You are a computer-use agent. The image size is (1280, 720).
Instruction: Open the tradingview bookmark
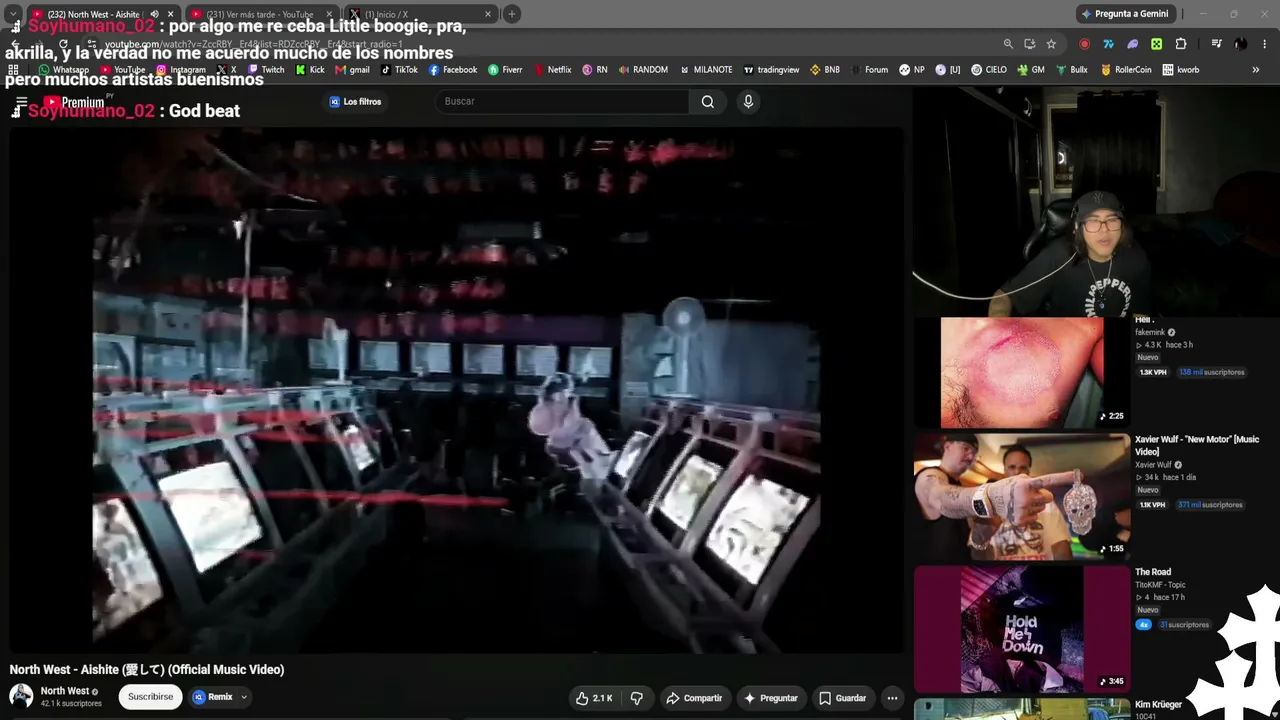pos(771,70)
